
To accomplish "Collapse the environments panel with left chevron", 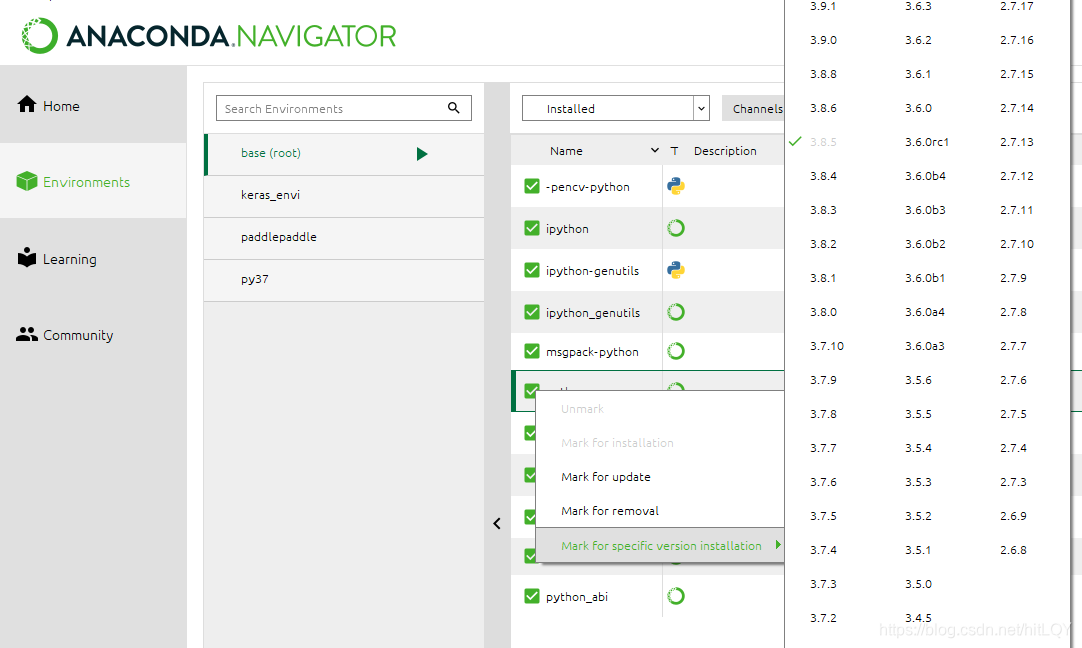I will pyautogui.click(x=497, y=524).
